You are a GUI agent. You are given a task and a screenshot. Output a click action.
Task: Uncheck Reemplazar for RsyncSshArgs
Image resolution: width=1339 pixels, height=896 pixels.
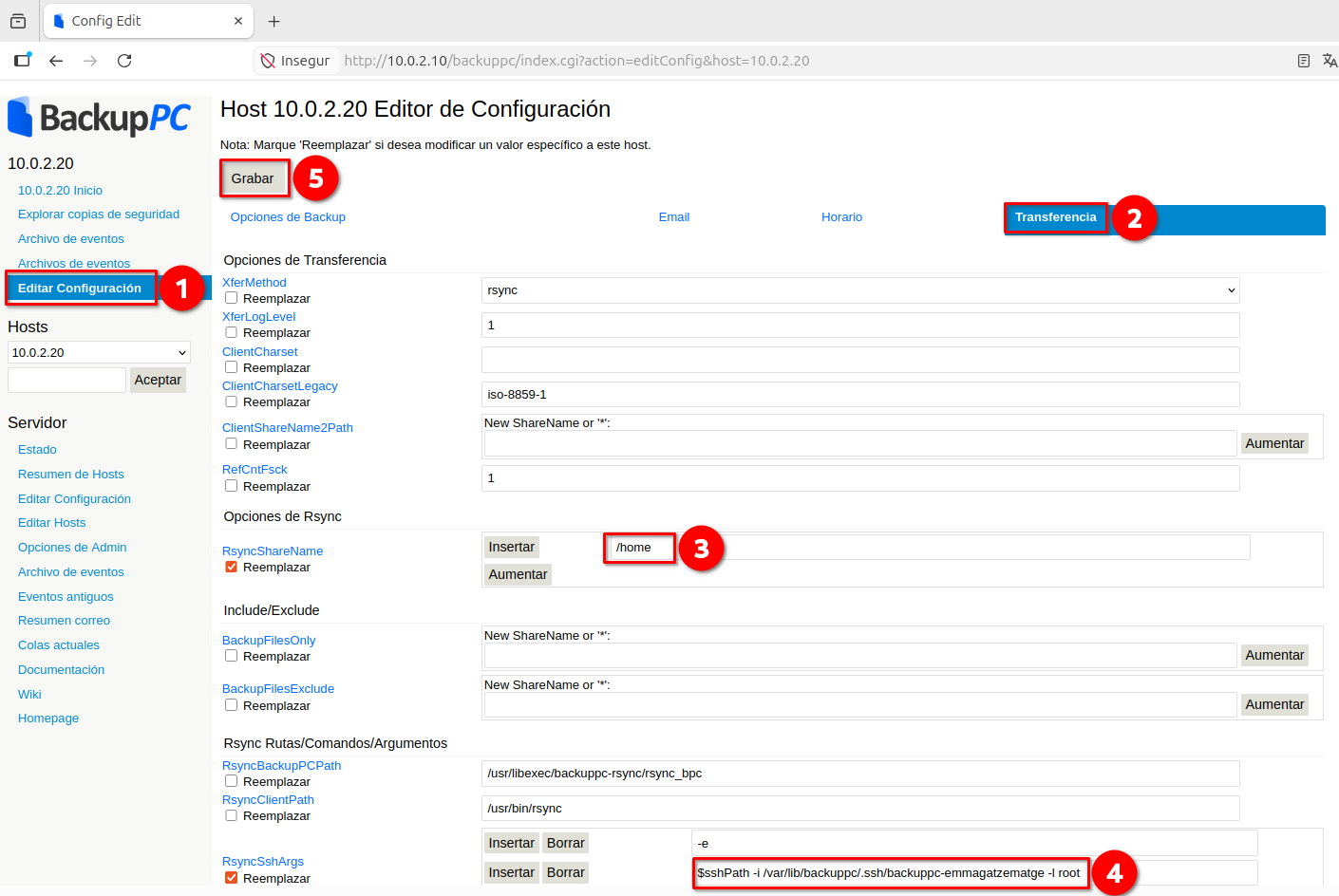click(231, 878)
